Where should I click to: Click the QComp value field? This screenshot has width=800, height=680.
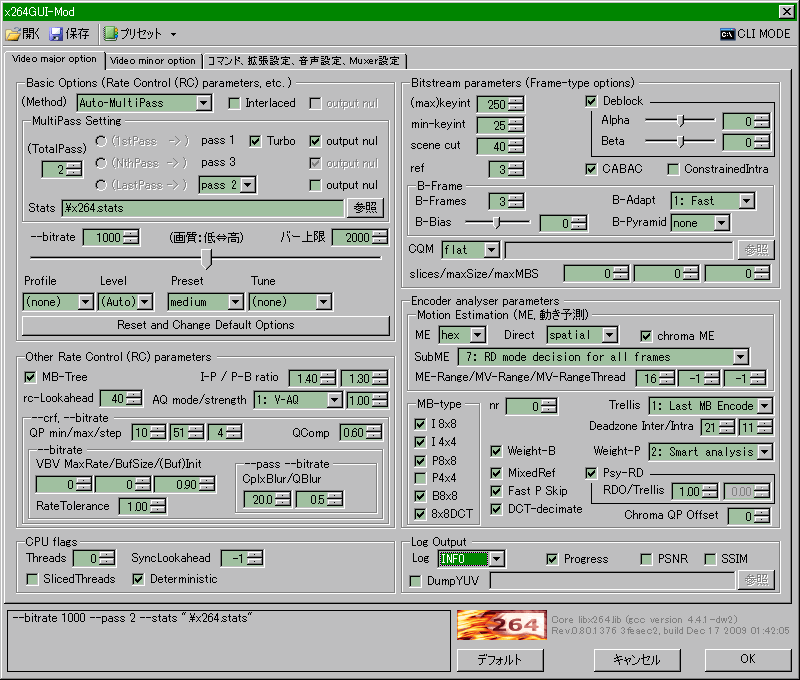353,433
